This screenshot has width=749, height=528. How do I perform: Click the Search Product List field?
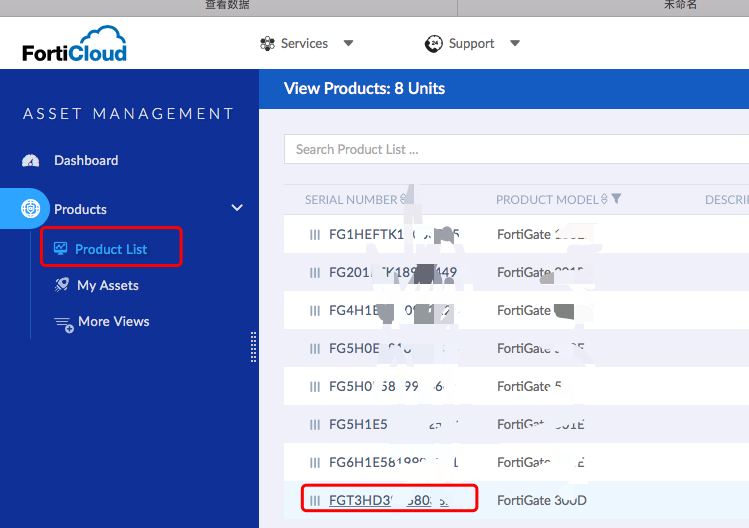tap(515, 149)
